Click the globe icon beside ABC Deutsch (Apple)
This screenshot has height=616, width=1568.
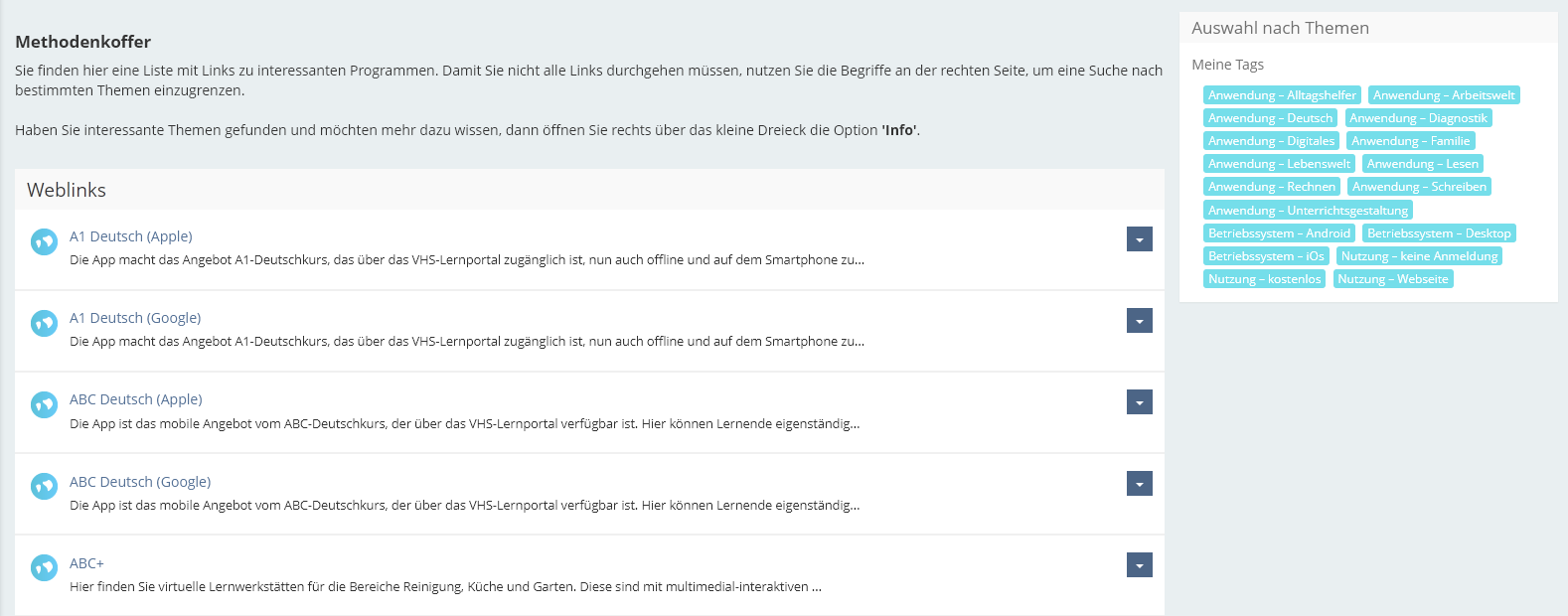point(44,404)
